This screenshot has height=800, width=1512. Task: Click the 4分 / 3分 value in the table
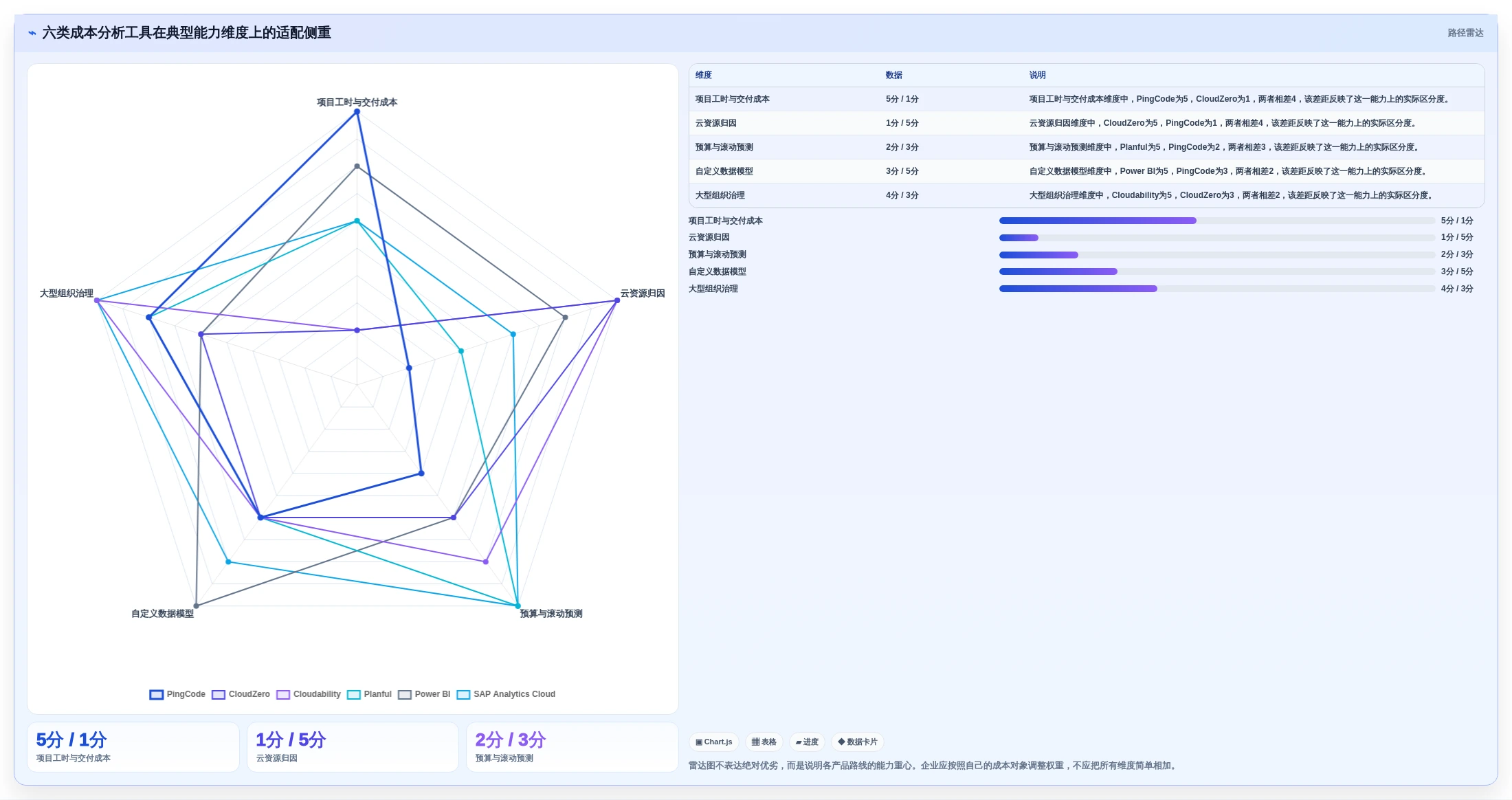[902, 195]
